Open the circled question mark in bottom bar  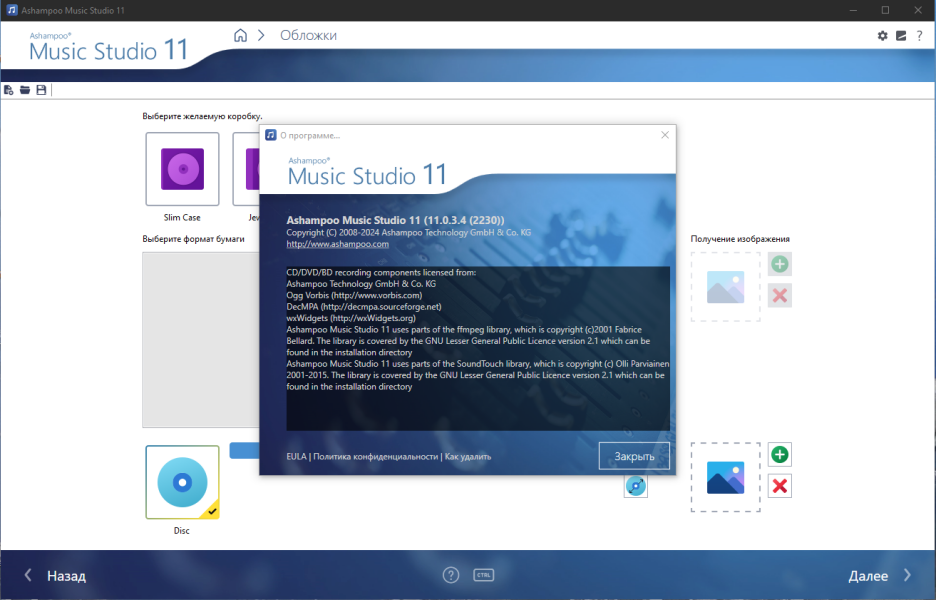click(x=451, y=575)
